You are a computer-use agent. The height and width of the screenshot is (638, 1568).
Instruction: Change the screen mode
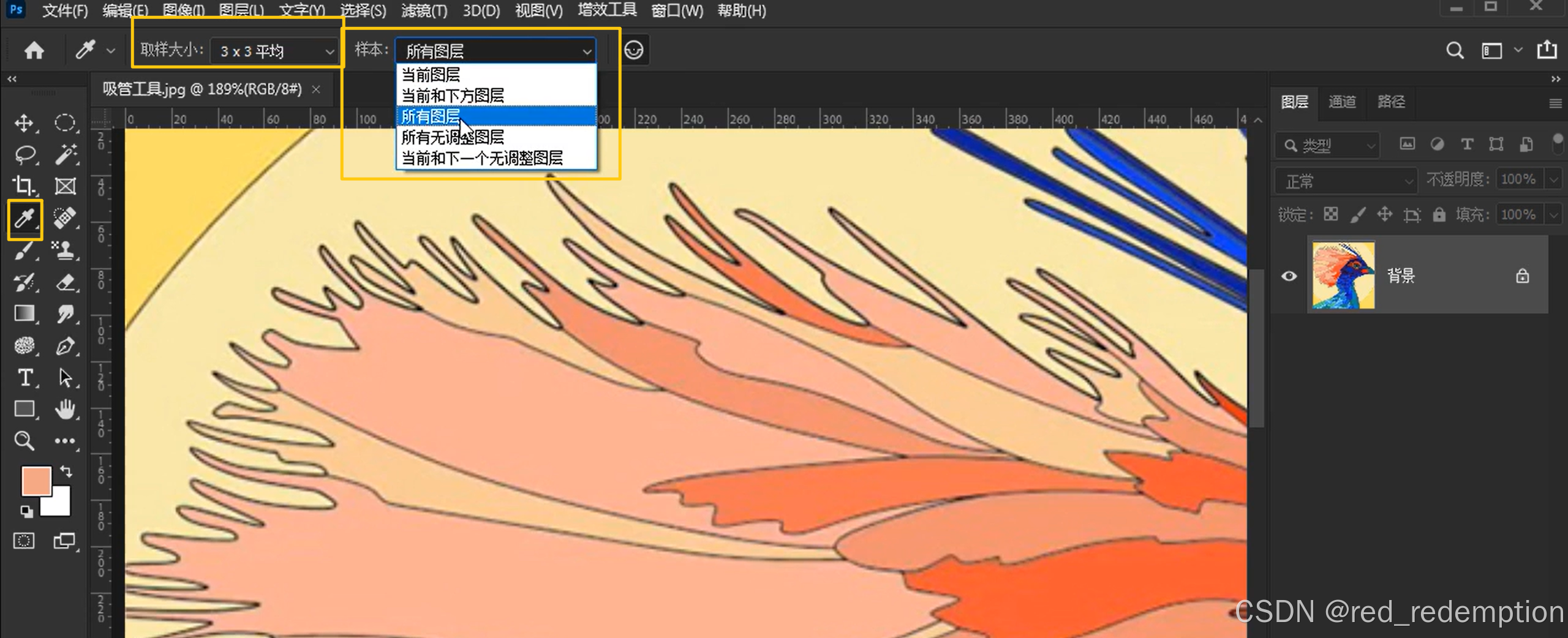pos(64,541)
